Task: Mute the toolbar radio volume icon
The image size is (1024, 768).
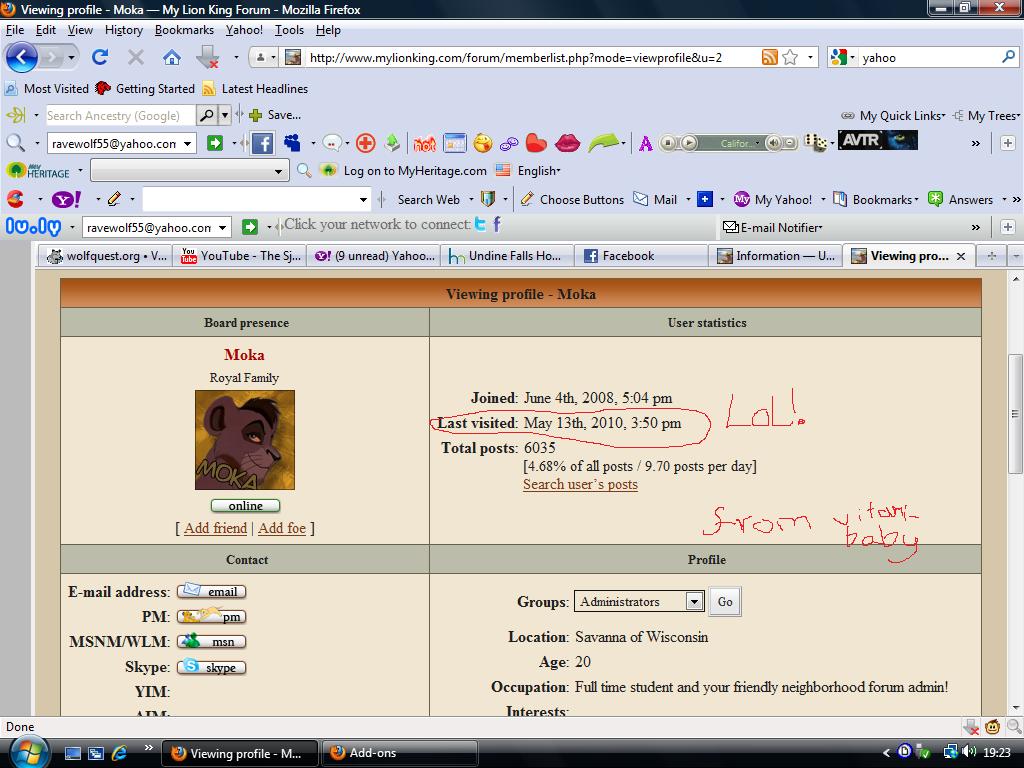Action: tap(773, 142)
